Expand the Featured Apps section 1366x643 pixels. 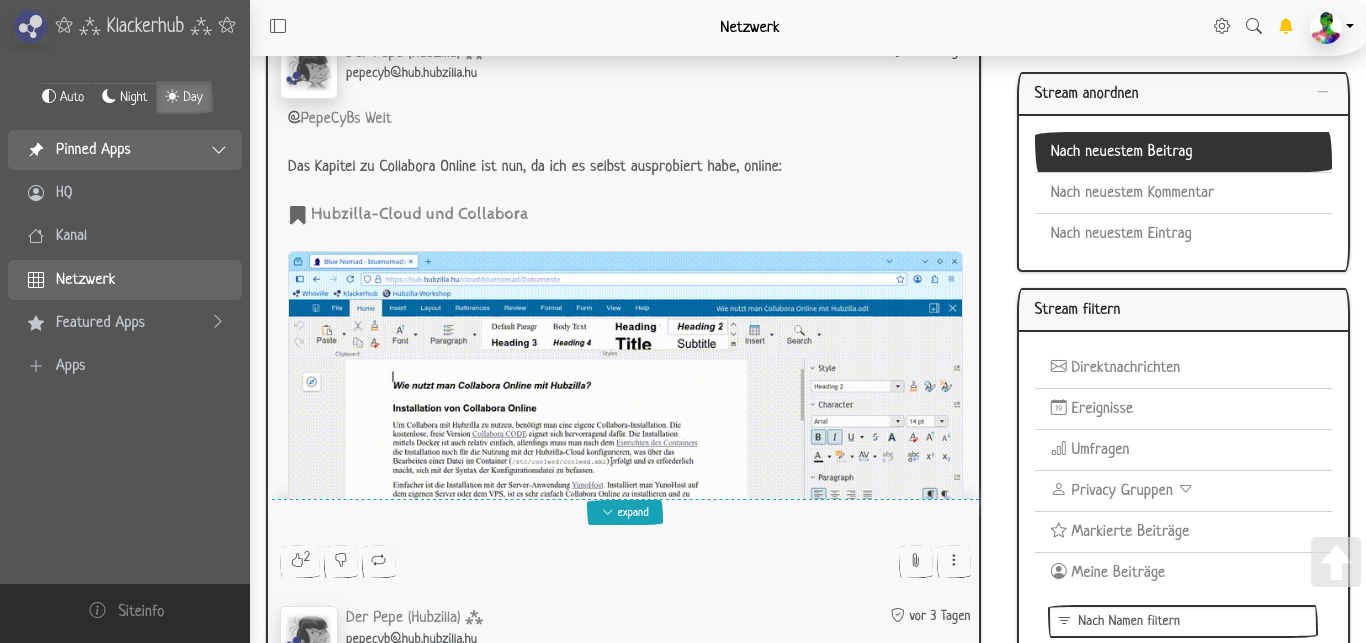(218, 322)
